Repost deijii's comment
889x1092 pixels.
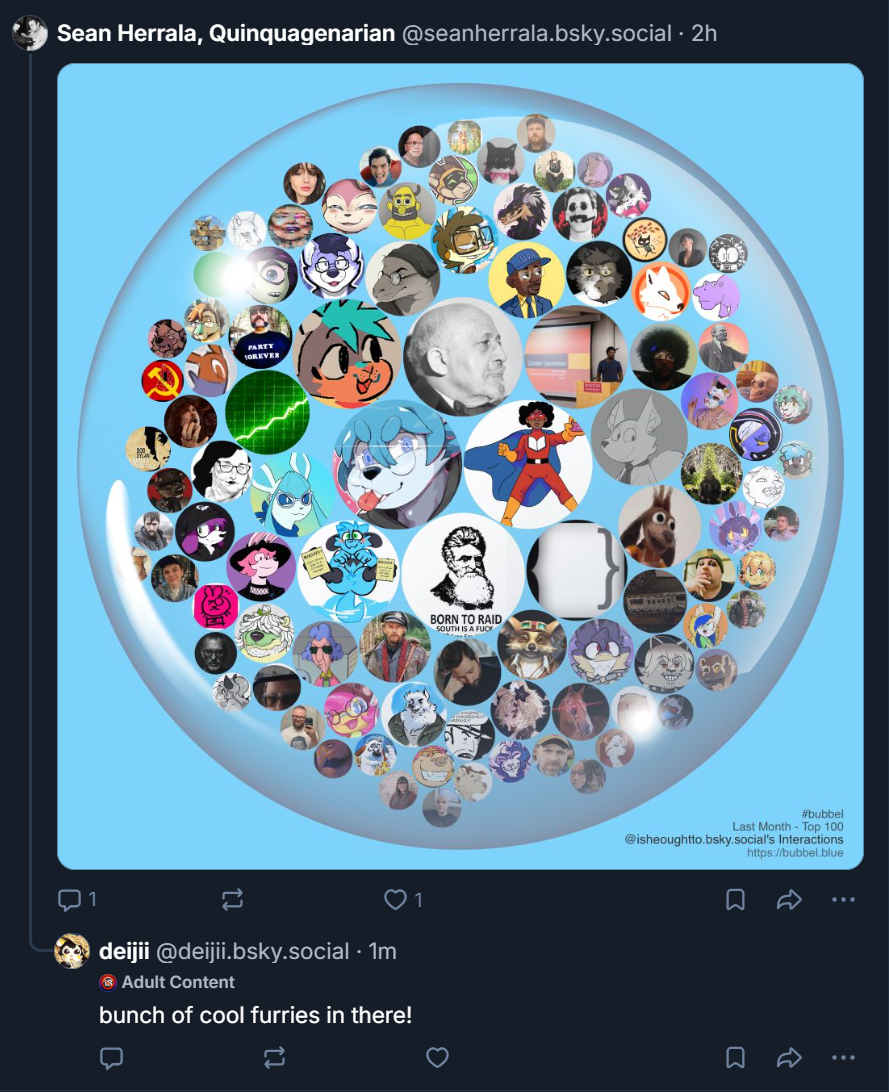(275, 1058)
